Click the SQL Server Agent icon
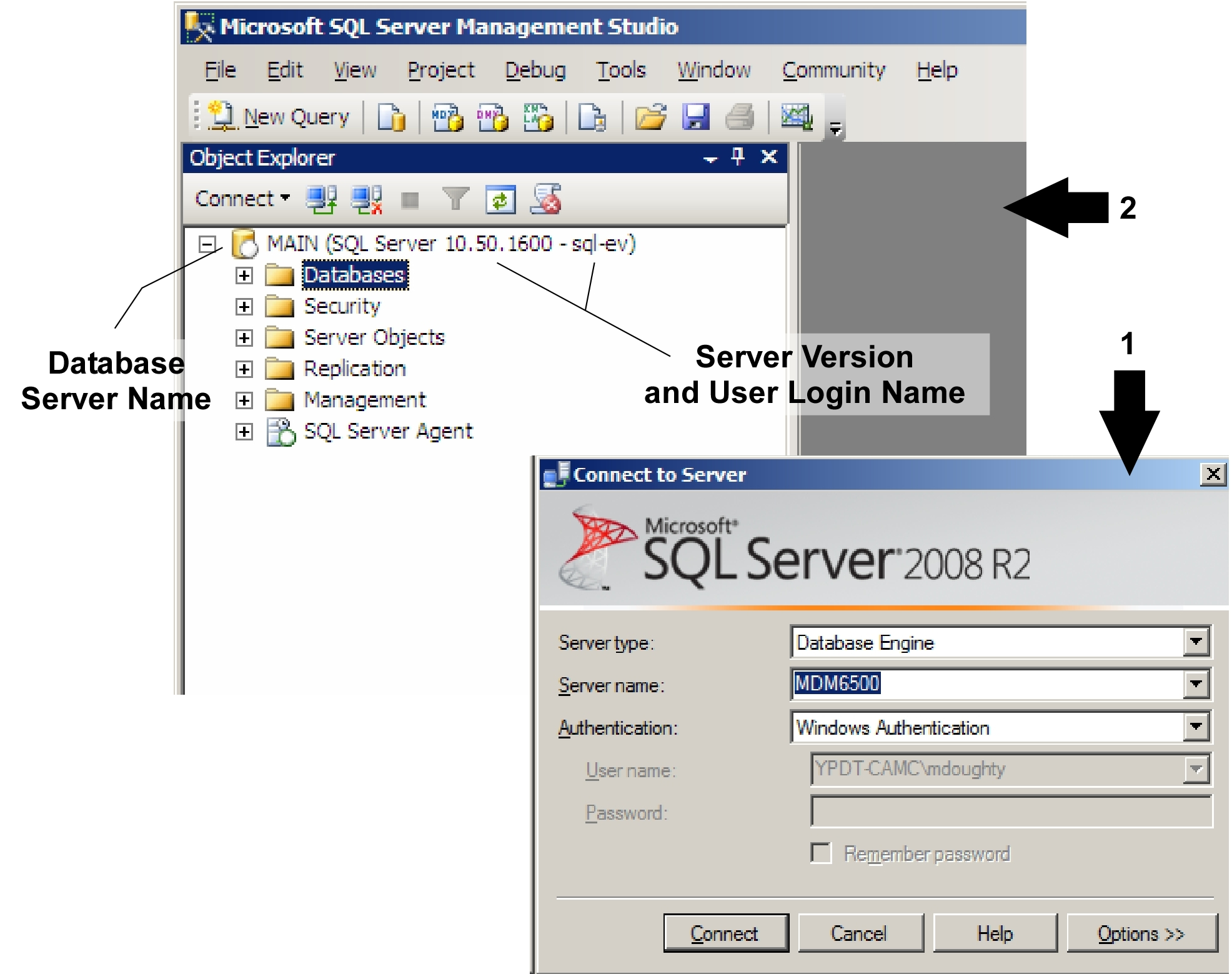The width and height of the screenshot is (1232, 974). coord(281,432)
